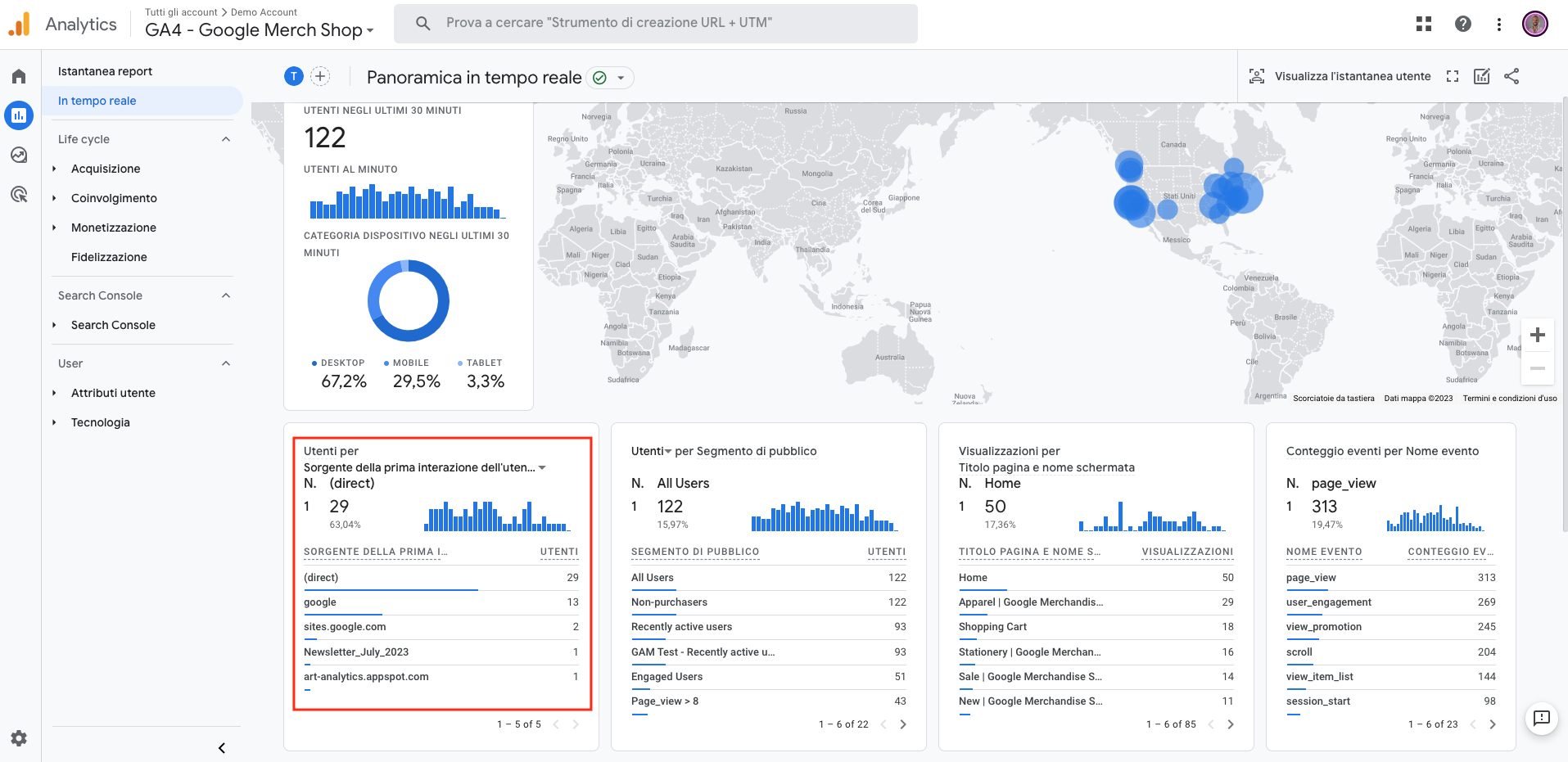Select Istantanea report
Screen dimensions: 1568x762
click(105, 71)
